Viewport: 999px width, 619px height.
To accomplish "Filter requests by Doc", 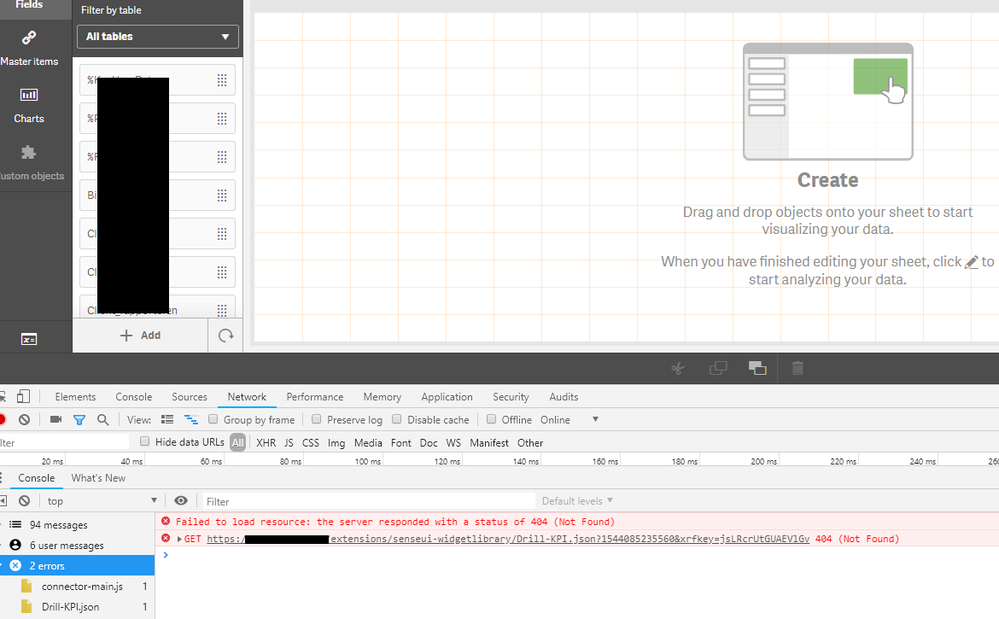I will click(429, 443).
